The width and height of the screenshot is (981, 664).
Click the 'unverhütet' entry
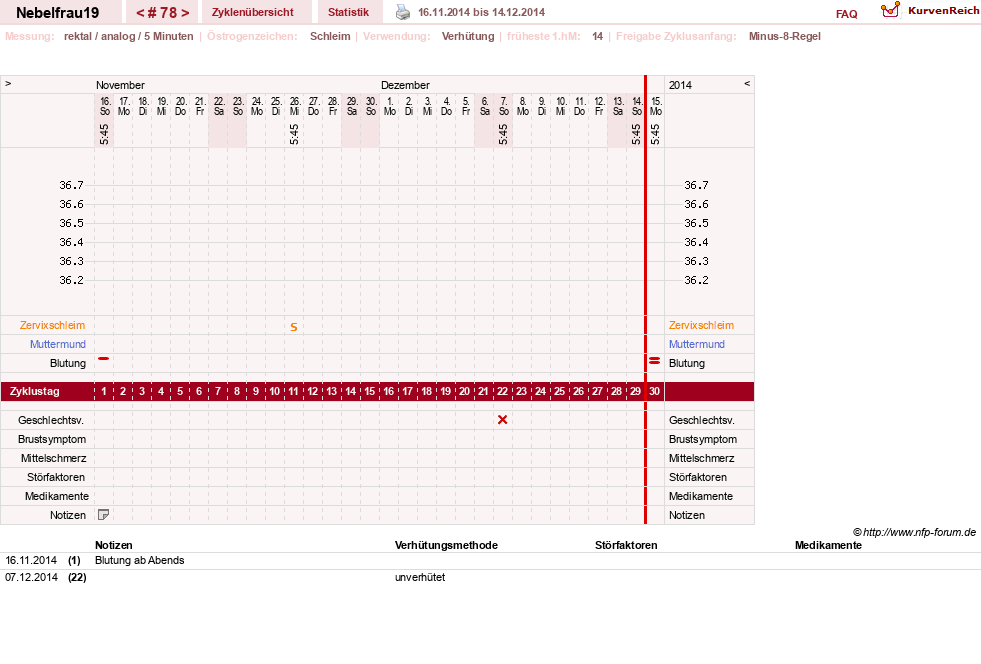click(420, 577)
